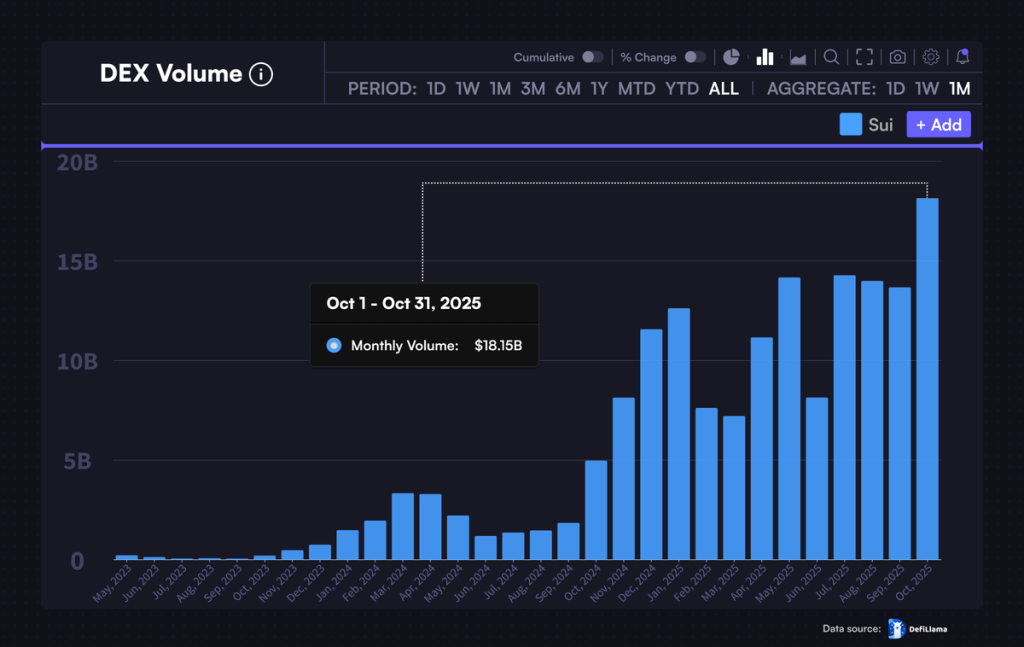Open notification bell alerts
Screen dimensions: 1024x647
962,57
